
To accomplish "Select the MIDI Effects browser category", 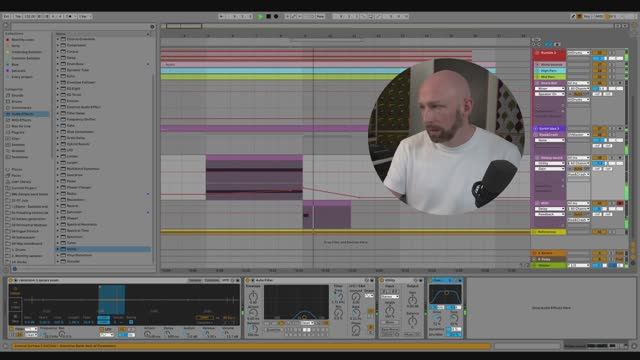I will (x=21, y=120).
